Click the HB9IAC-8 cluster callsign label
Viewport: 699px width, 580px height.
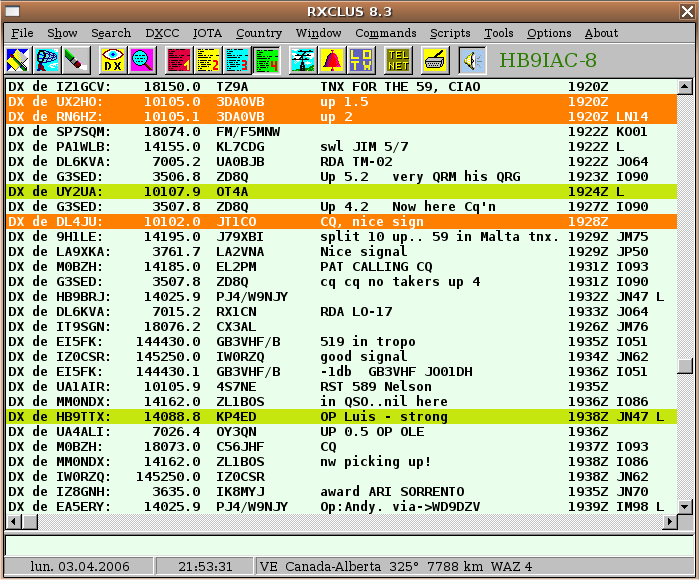[x=547, y=60]
